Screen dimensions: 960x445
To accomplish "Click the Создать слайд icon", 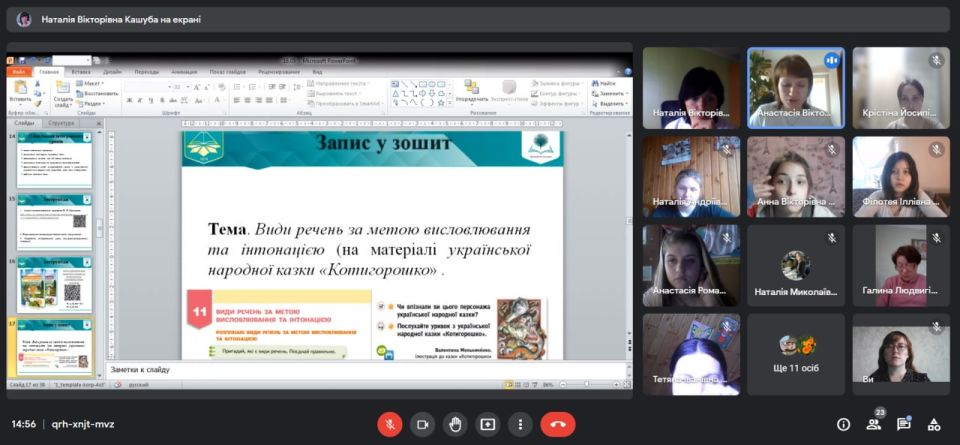I will tap(62, 91).
